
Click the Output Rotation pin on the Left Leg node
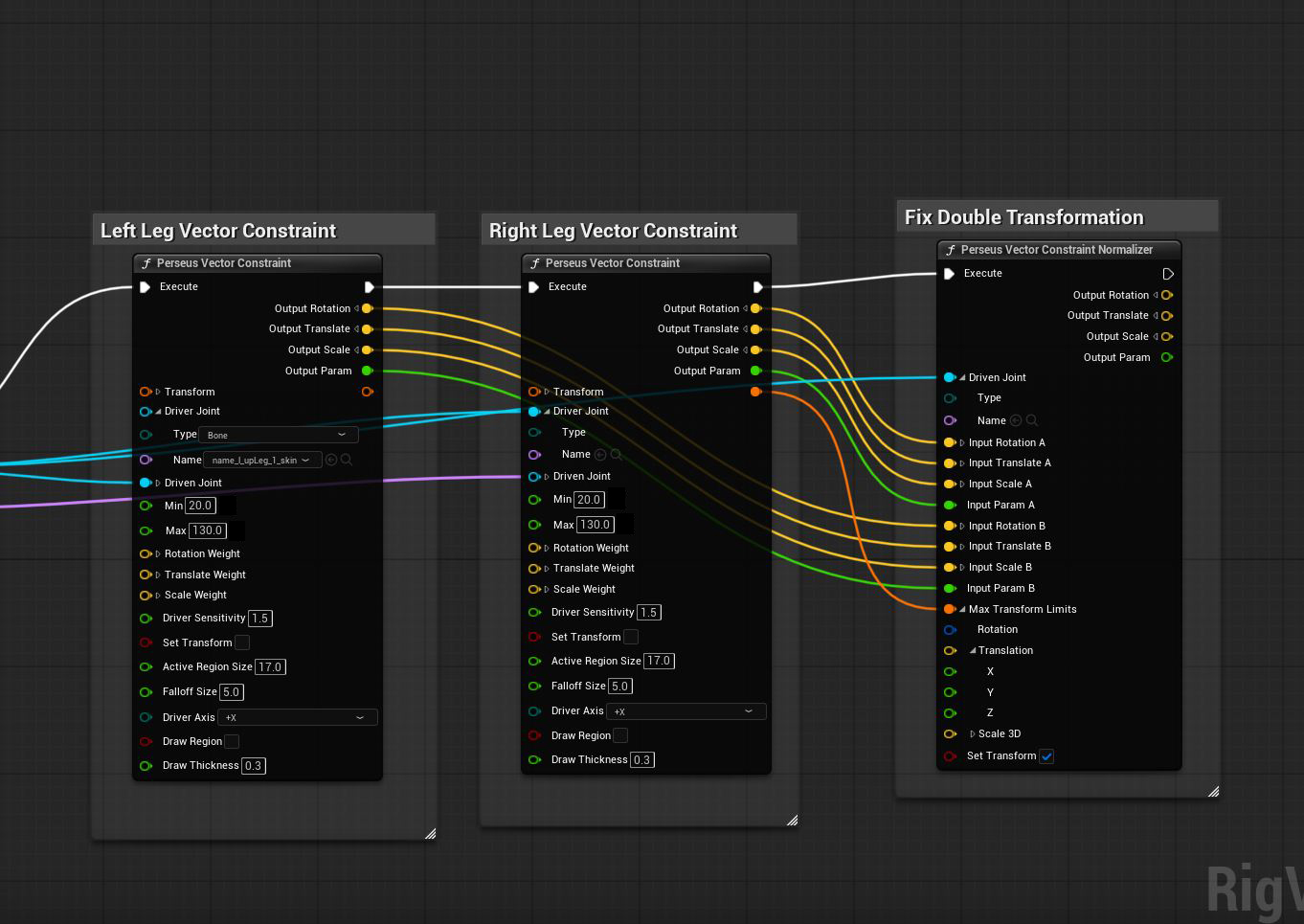point(368,308)
